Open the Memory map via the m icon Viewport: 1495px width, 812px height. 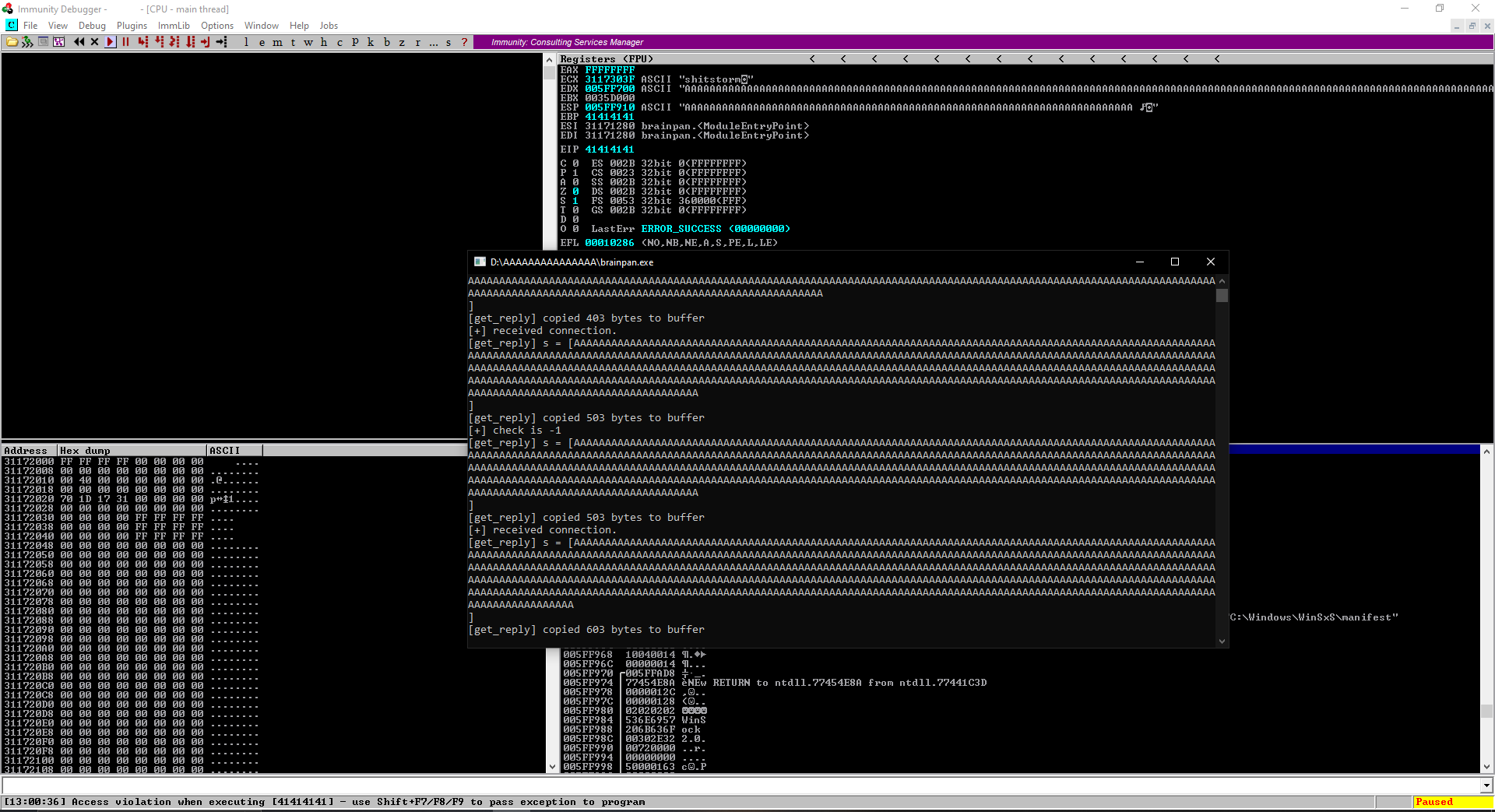[x=278, y=42]
